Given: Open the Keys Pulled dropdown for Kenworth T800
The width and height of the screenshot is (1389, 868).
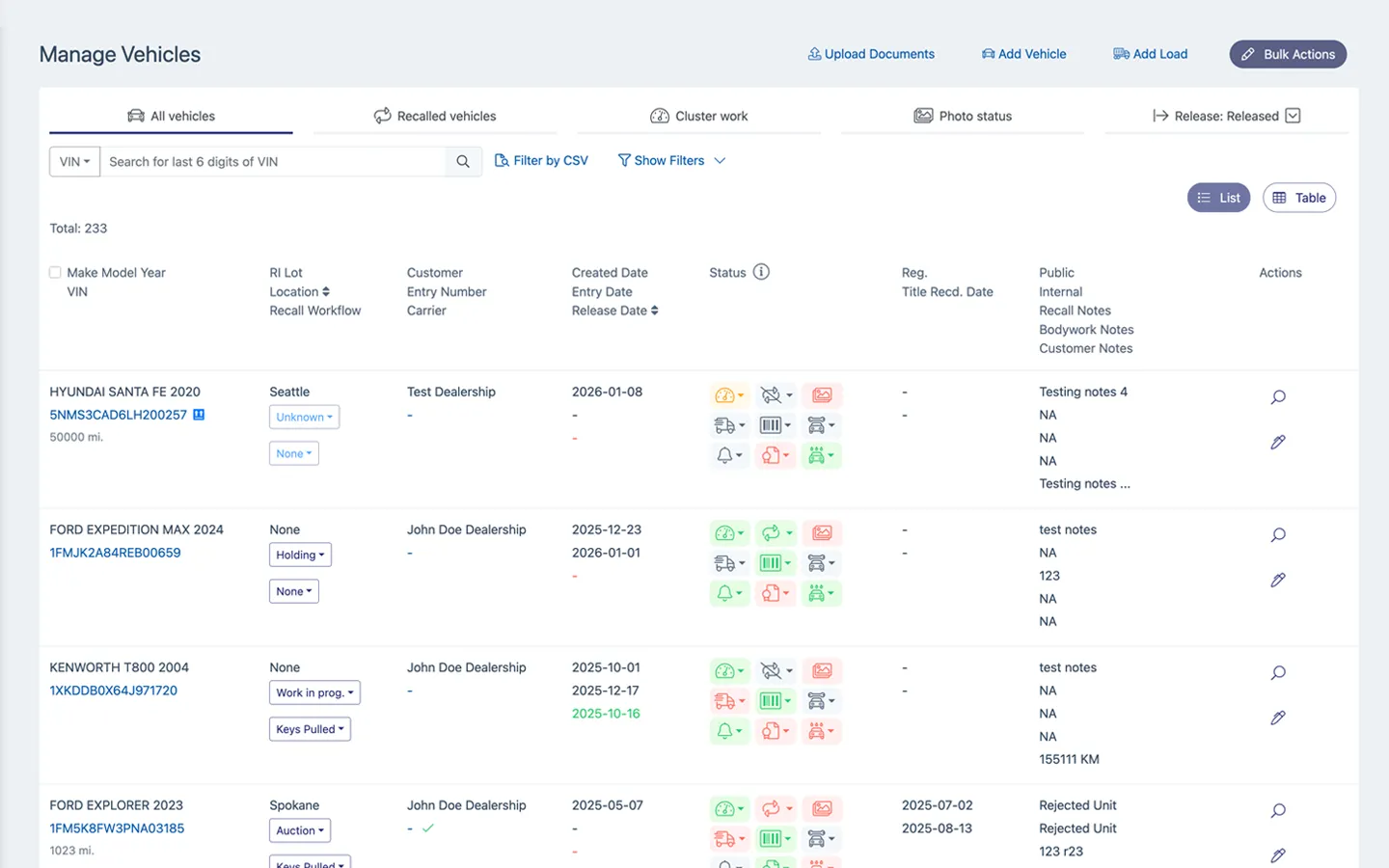Looking at the screenshot, I should point(310,730).
